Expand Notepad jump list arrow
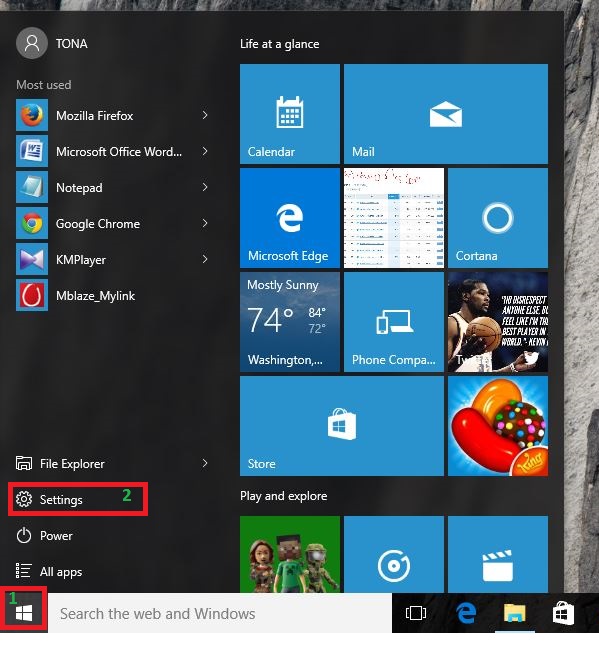The image size is (599, 646). point(205,187)
